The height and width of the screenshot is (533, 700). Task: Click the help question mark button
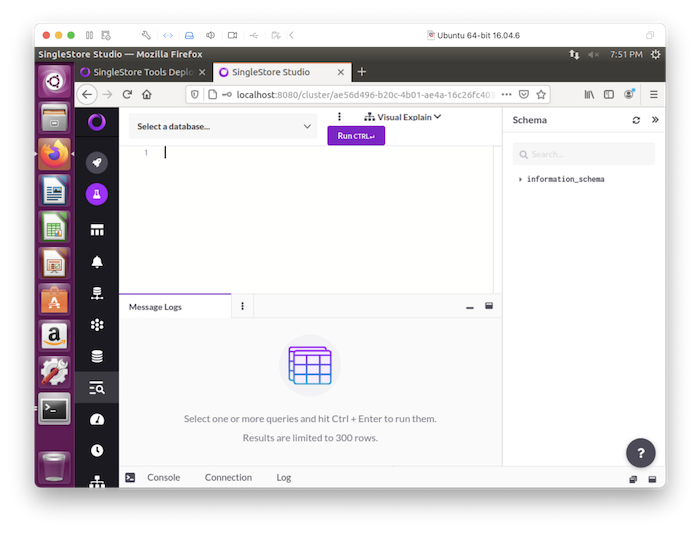641,453
